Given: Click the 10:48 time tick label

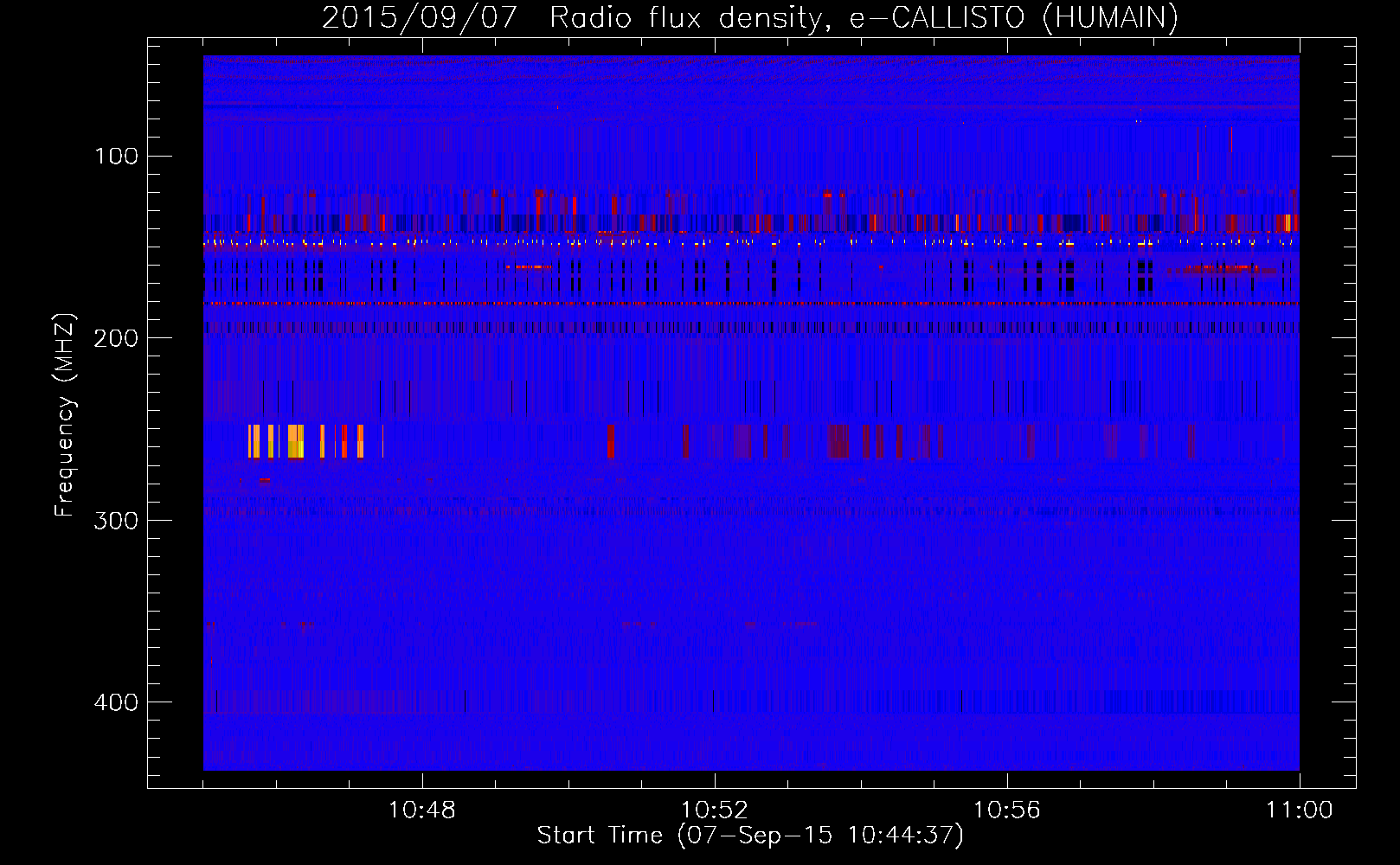Looking at the screenshot, I should [x=422, y=811].
